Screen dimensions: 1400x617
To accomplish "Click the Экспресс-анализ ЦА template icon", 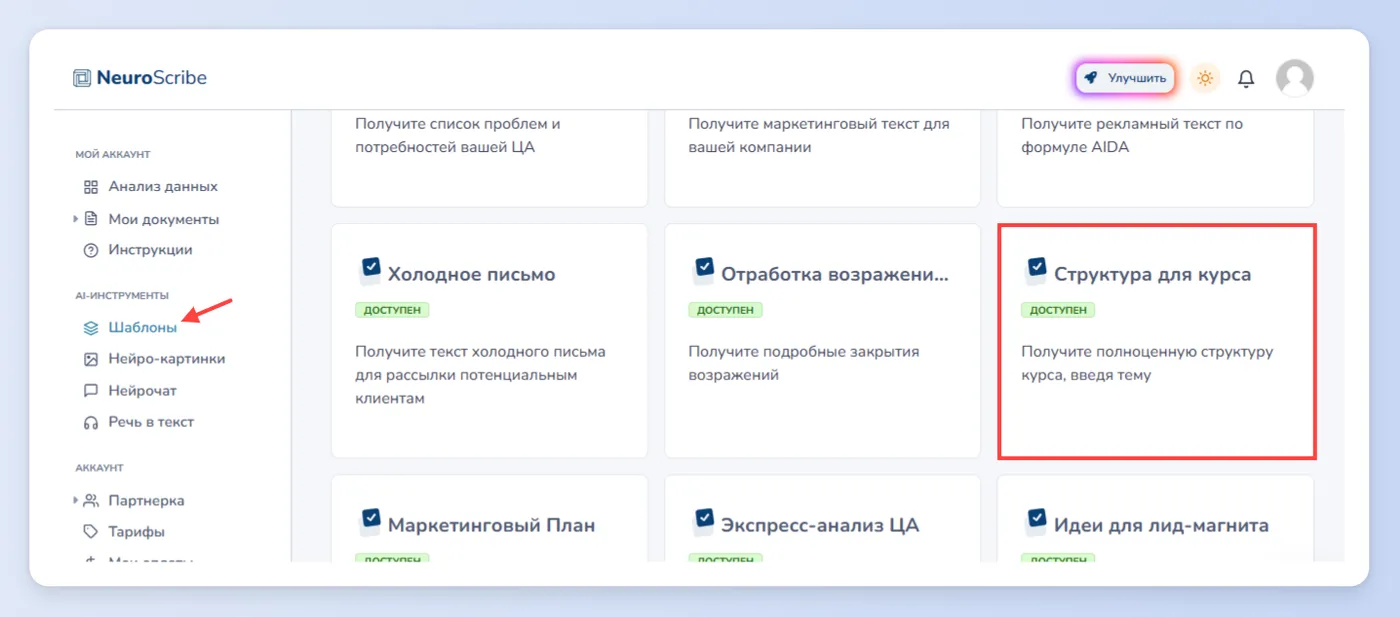I will 703,521.
